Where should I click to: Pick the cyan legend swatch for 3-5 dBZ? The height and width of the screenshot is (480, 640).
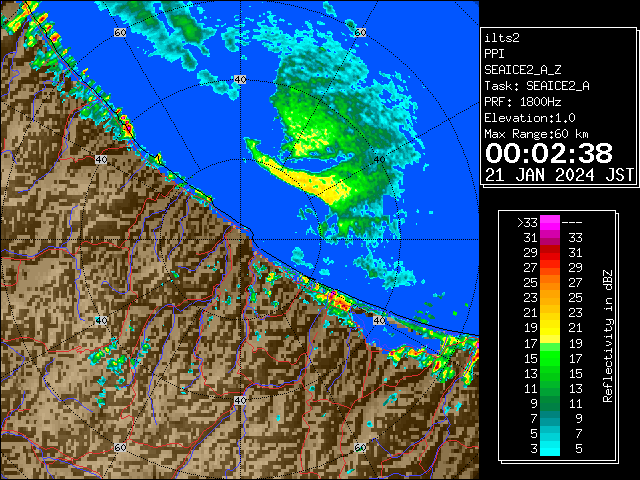pyautogui.click(x=550, y=448)
